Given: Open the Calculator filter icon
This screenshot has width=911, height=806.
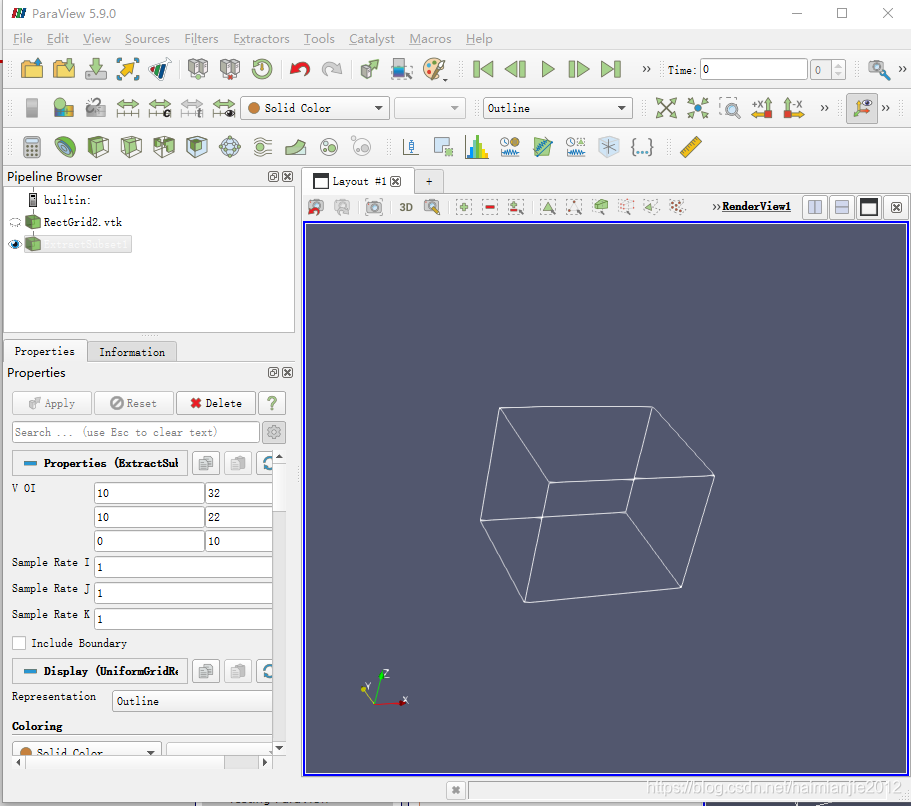Looking at the screenshot, I should [x=32, y=147].
